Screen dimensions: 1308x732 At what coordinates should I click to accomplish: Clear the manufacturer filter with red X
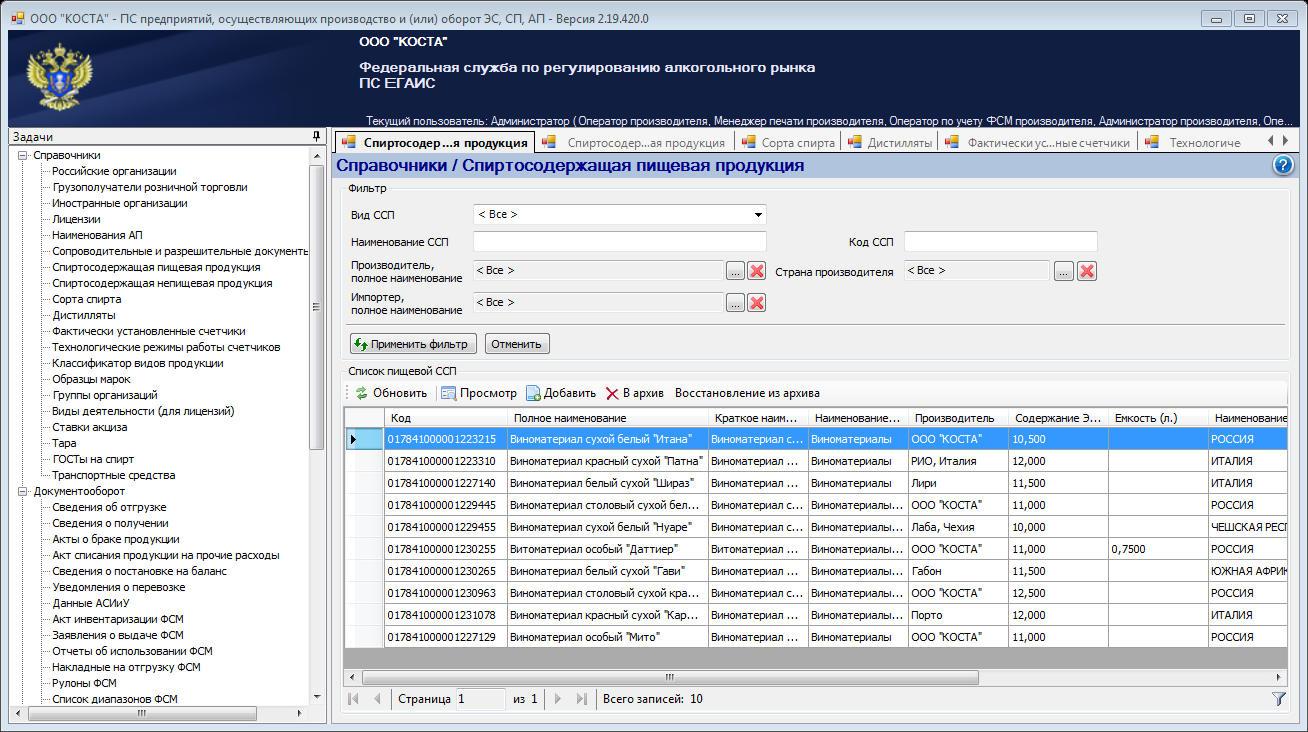pos(757,271)
